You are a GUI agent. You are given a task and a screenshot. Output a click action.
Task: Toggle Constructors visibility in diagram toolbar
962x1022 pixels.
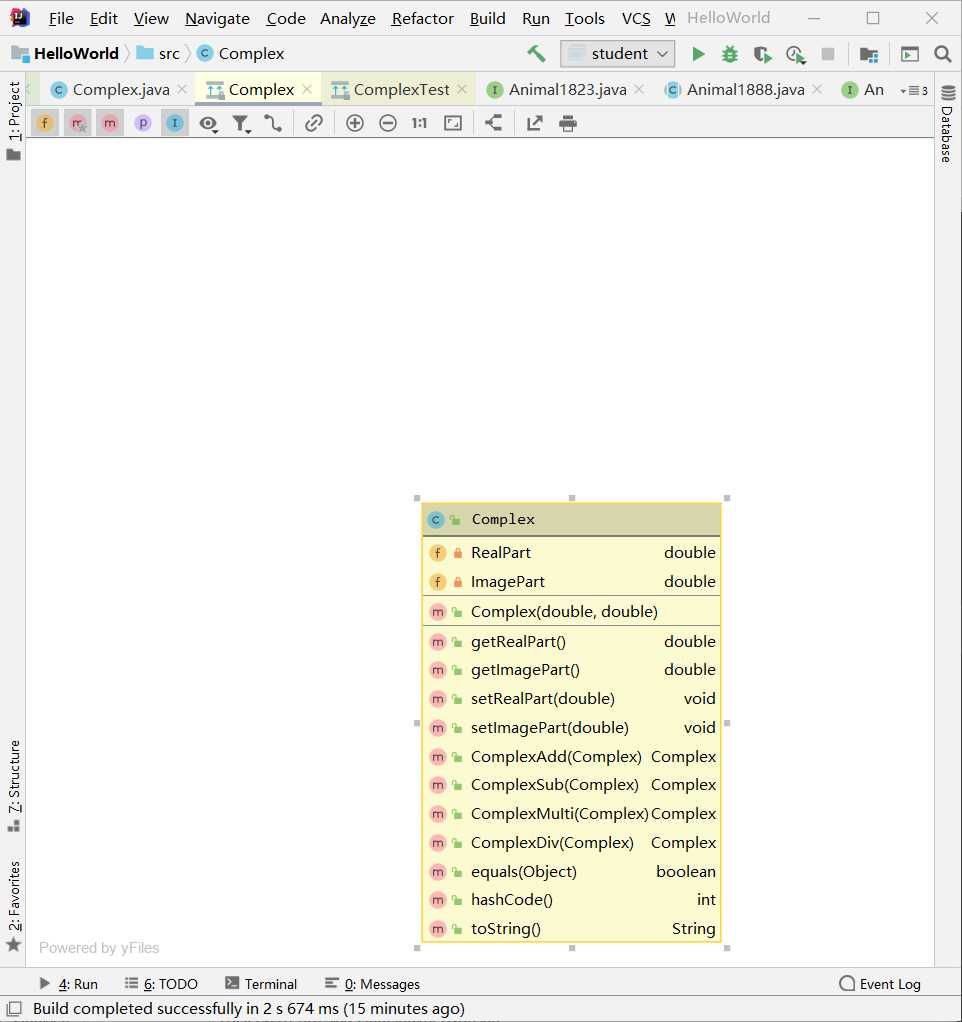[x=78, y=123]
